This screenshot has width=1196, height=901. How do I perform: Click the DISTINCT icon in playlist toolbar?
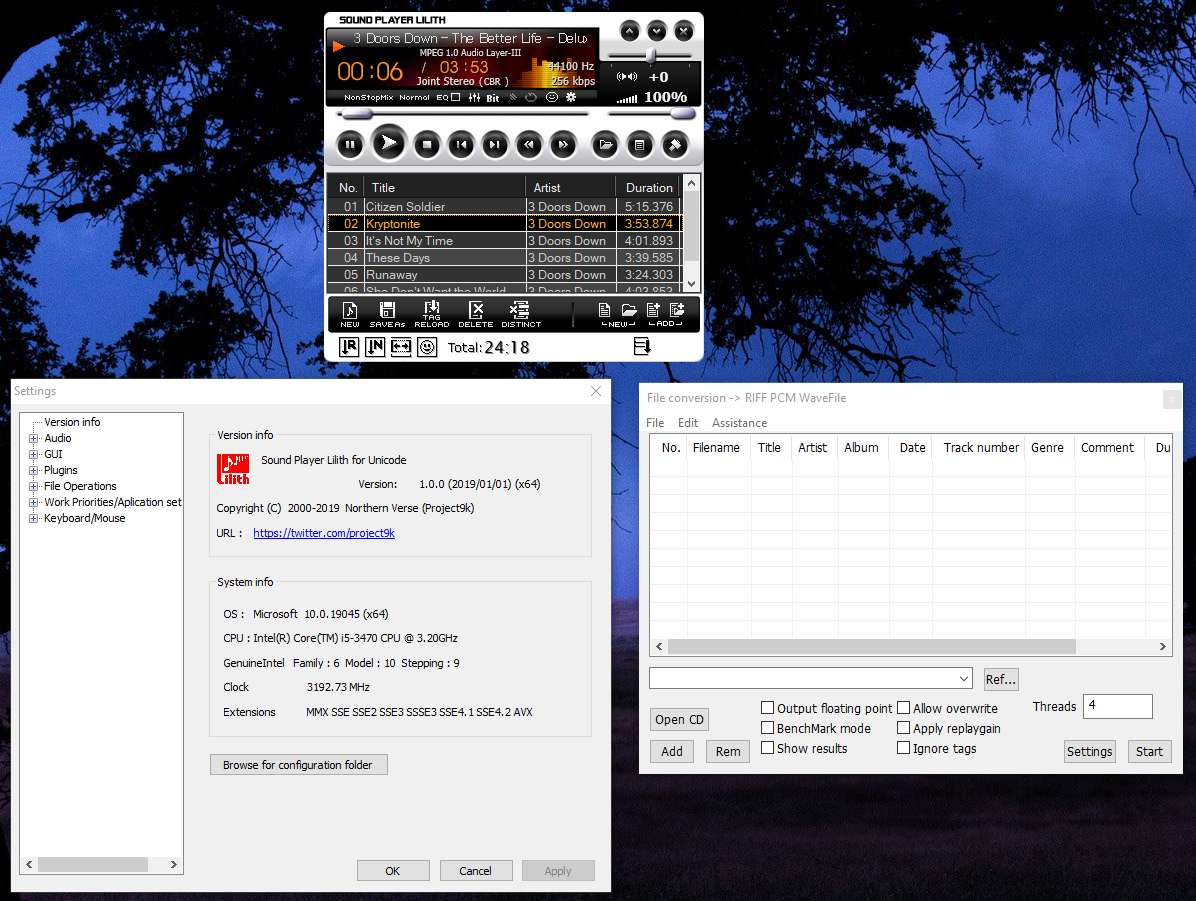[521, 314]
